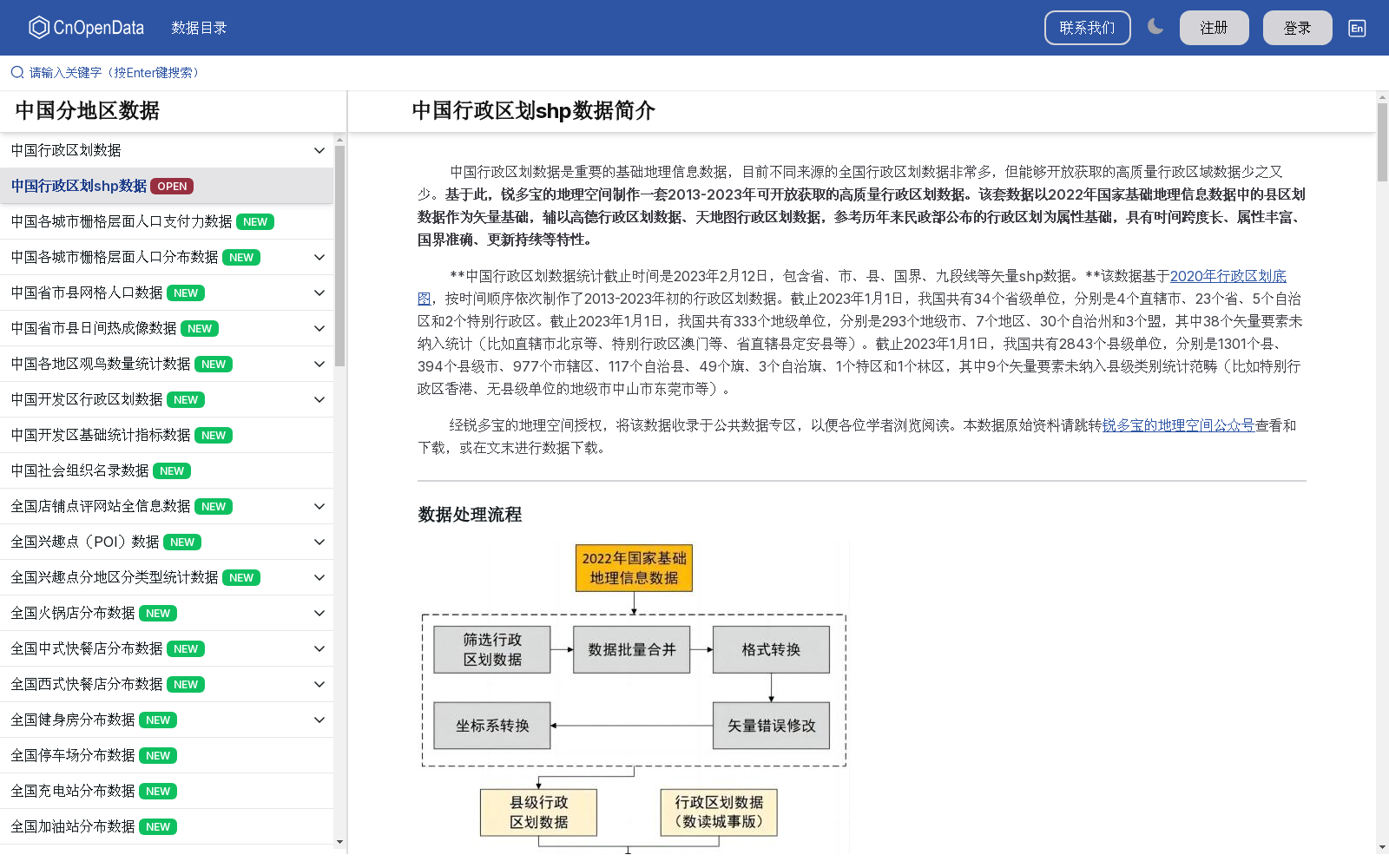Click the 联系我们 button
This screenshot has width=1389, height=868.
tap(1087, 27)
